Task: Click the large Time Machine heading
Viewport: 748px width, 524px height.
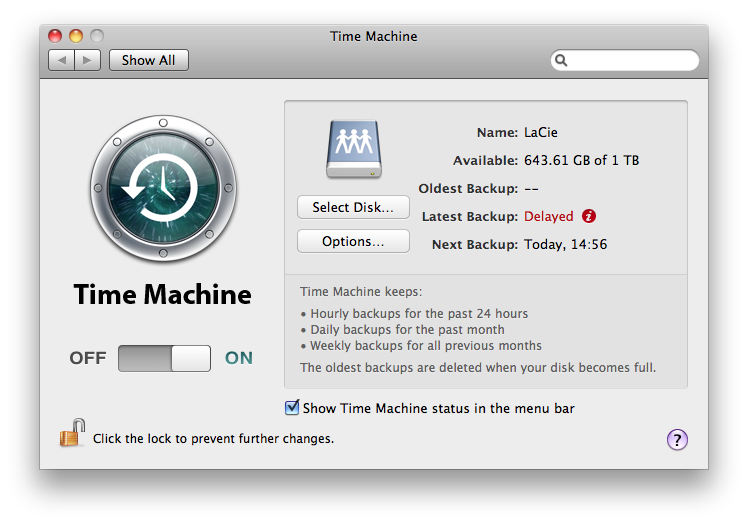Action: 163,294
